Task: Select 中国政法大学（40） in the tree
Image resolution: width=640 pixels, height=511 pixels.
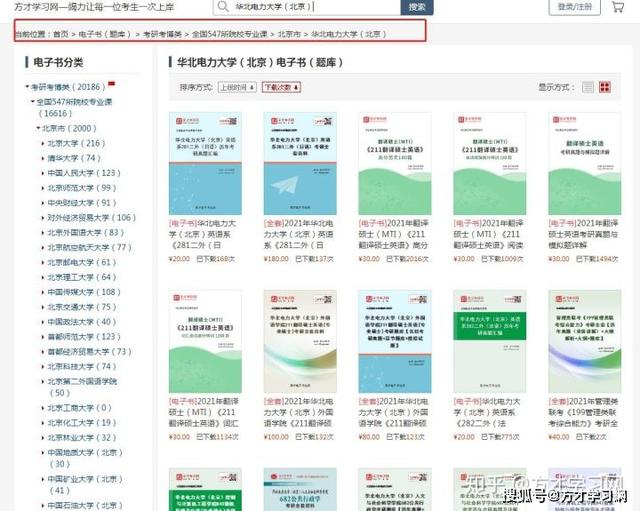Action: tap(82, 322)
